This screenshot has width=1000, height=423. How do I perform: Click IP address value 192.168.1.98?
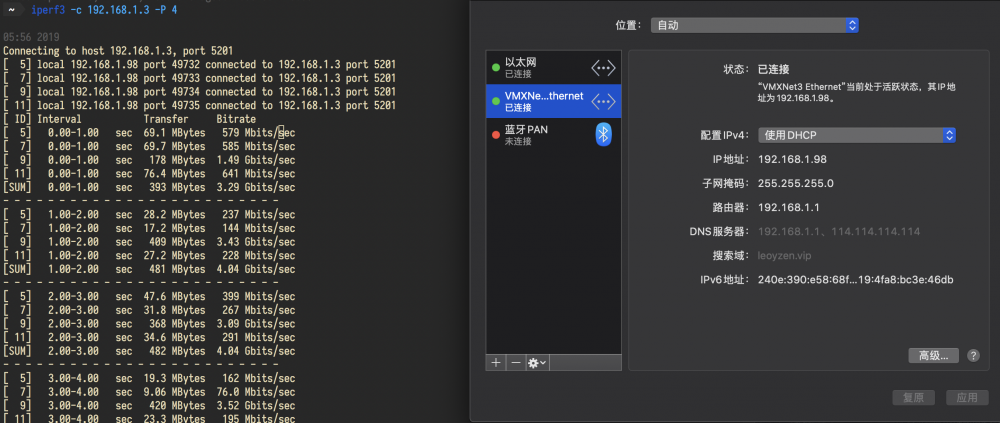point(792,160)
